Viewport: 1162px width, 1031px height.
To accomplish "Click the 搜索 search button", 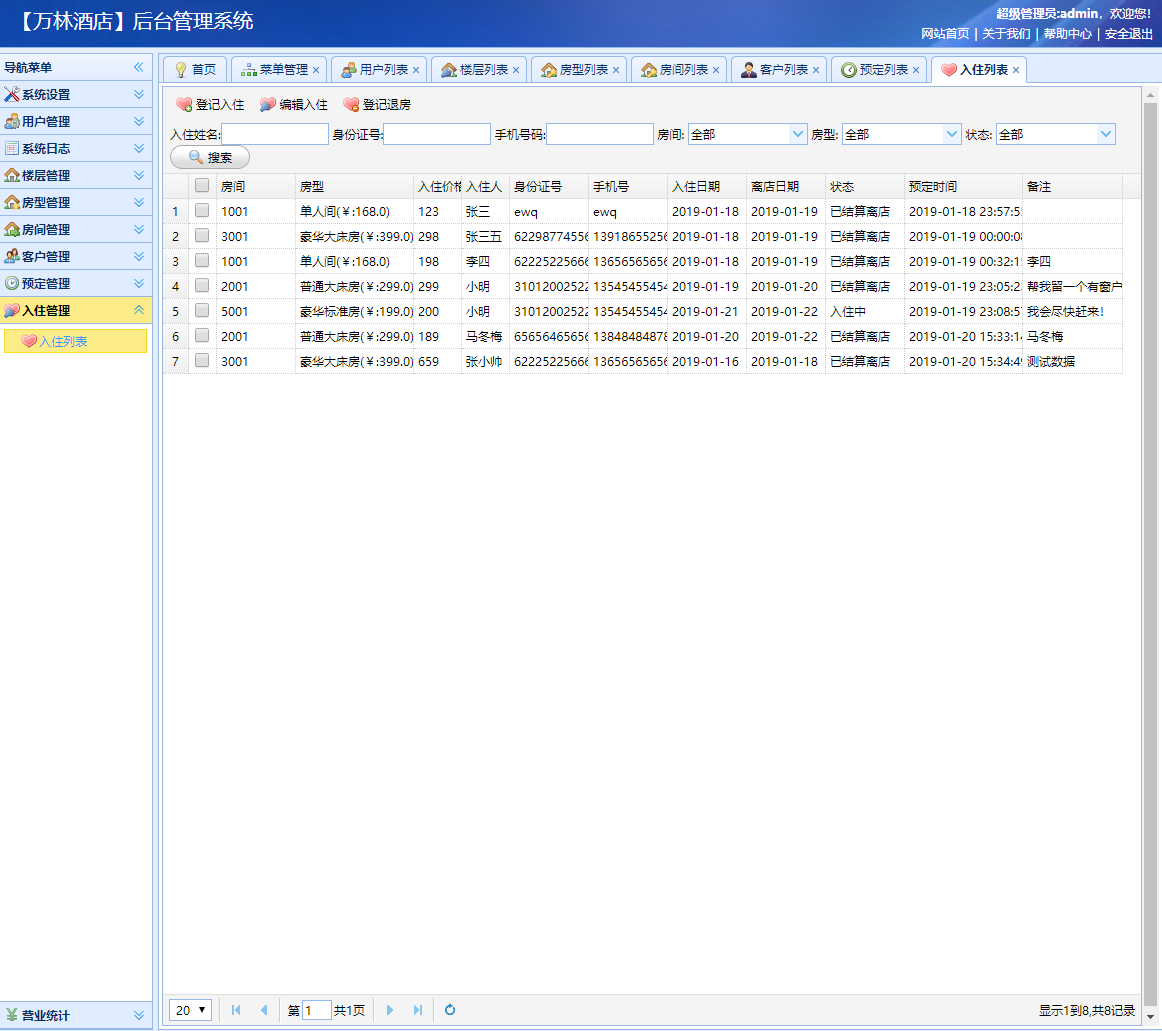I will click(210, 158).
